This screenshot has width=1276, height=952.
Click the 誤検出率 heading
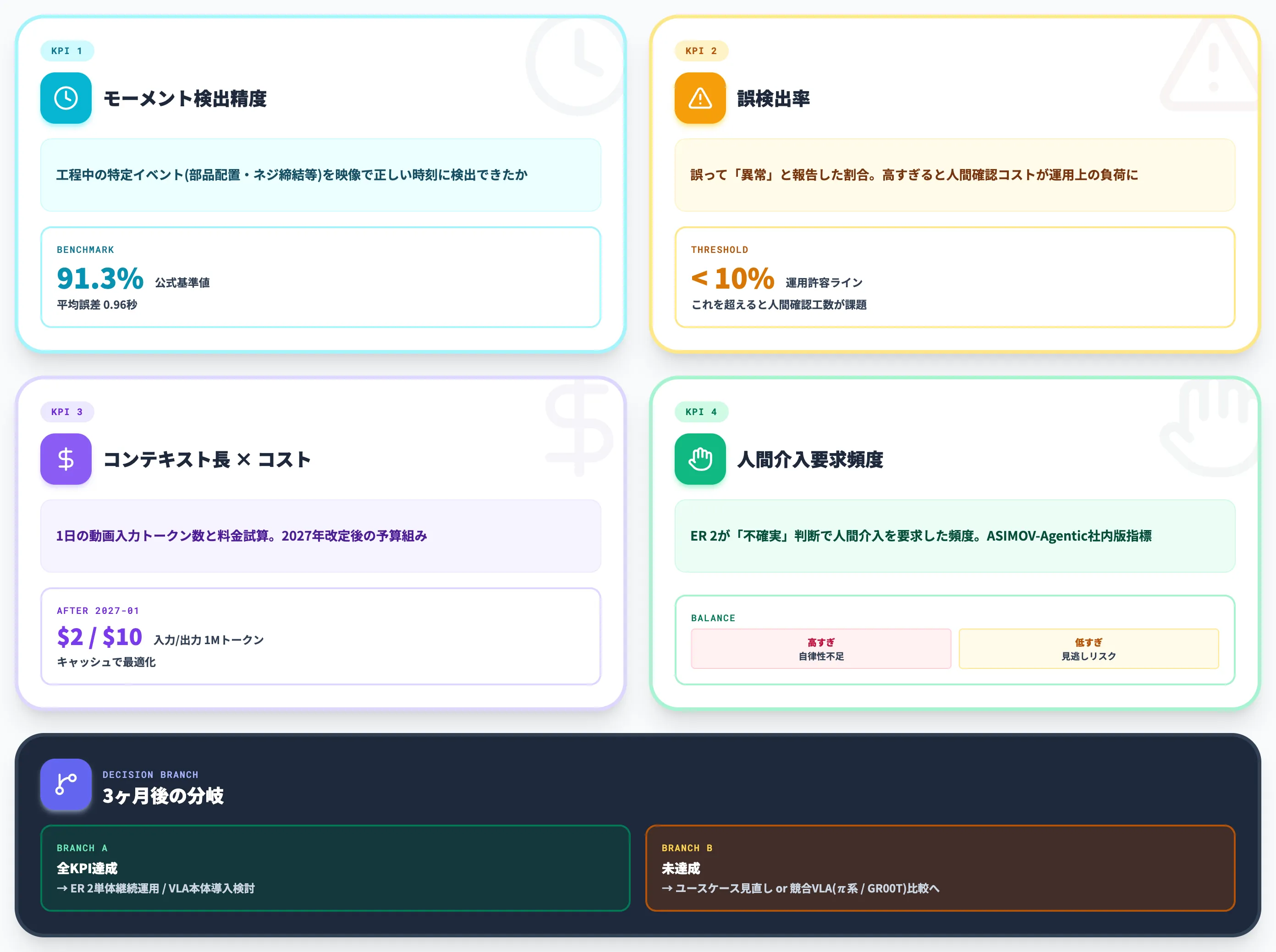tap(773, 98)
